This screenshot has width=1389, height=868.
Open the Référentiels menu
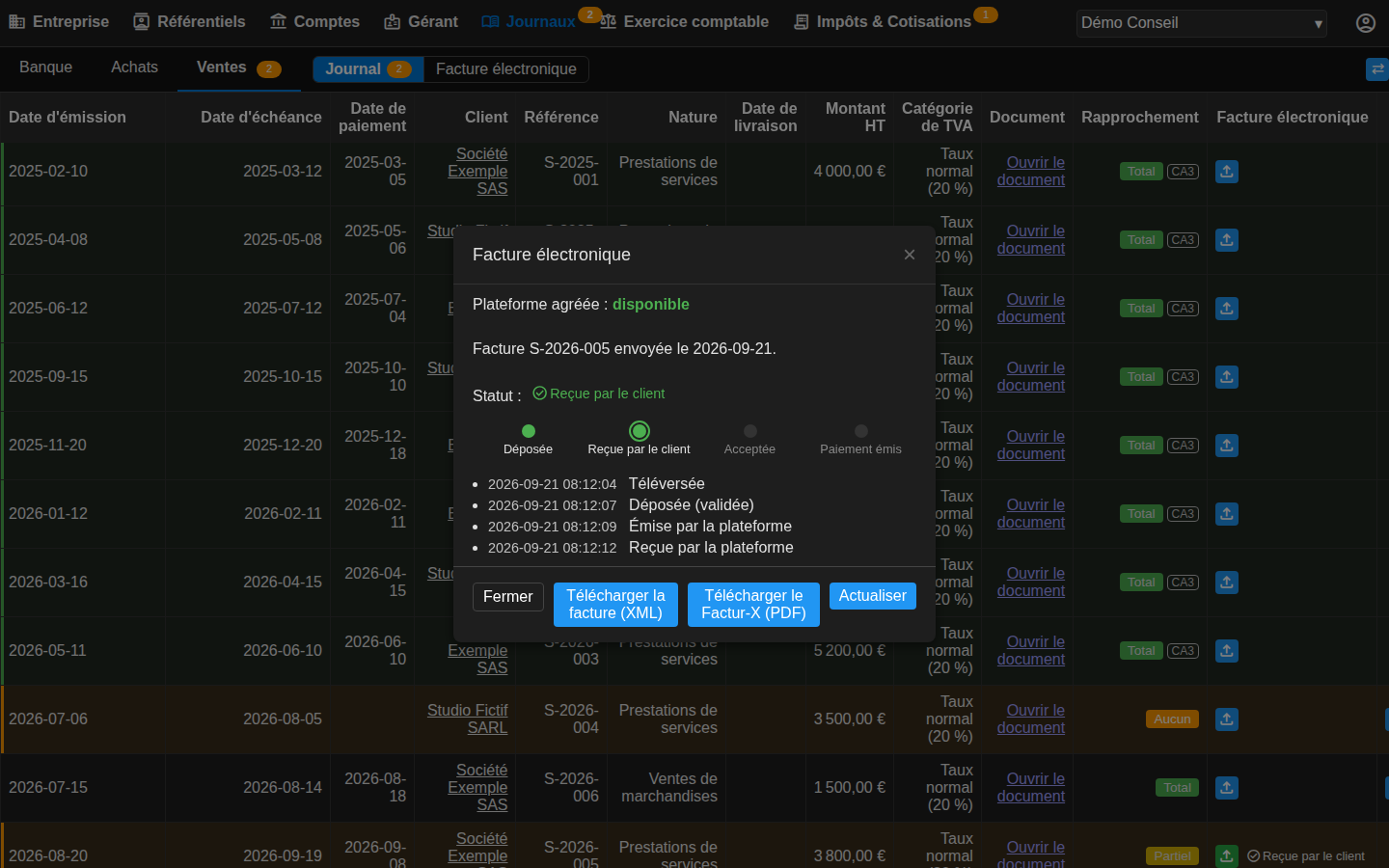(189, 21)
